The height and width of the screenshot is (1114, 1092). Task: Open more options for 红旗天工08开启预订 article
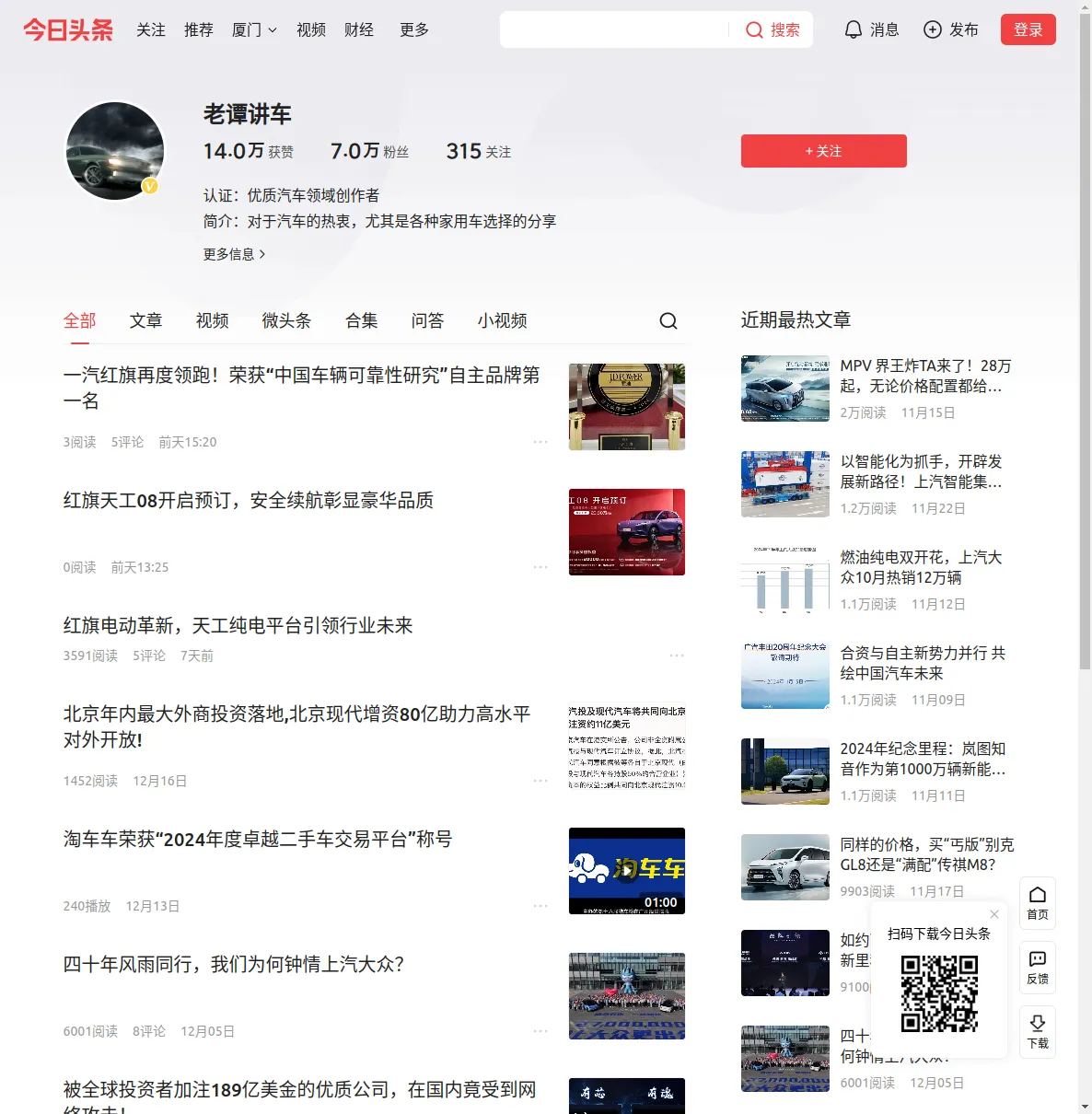point(540,567)
